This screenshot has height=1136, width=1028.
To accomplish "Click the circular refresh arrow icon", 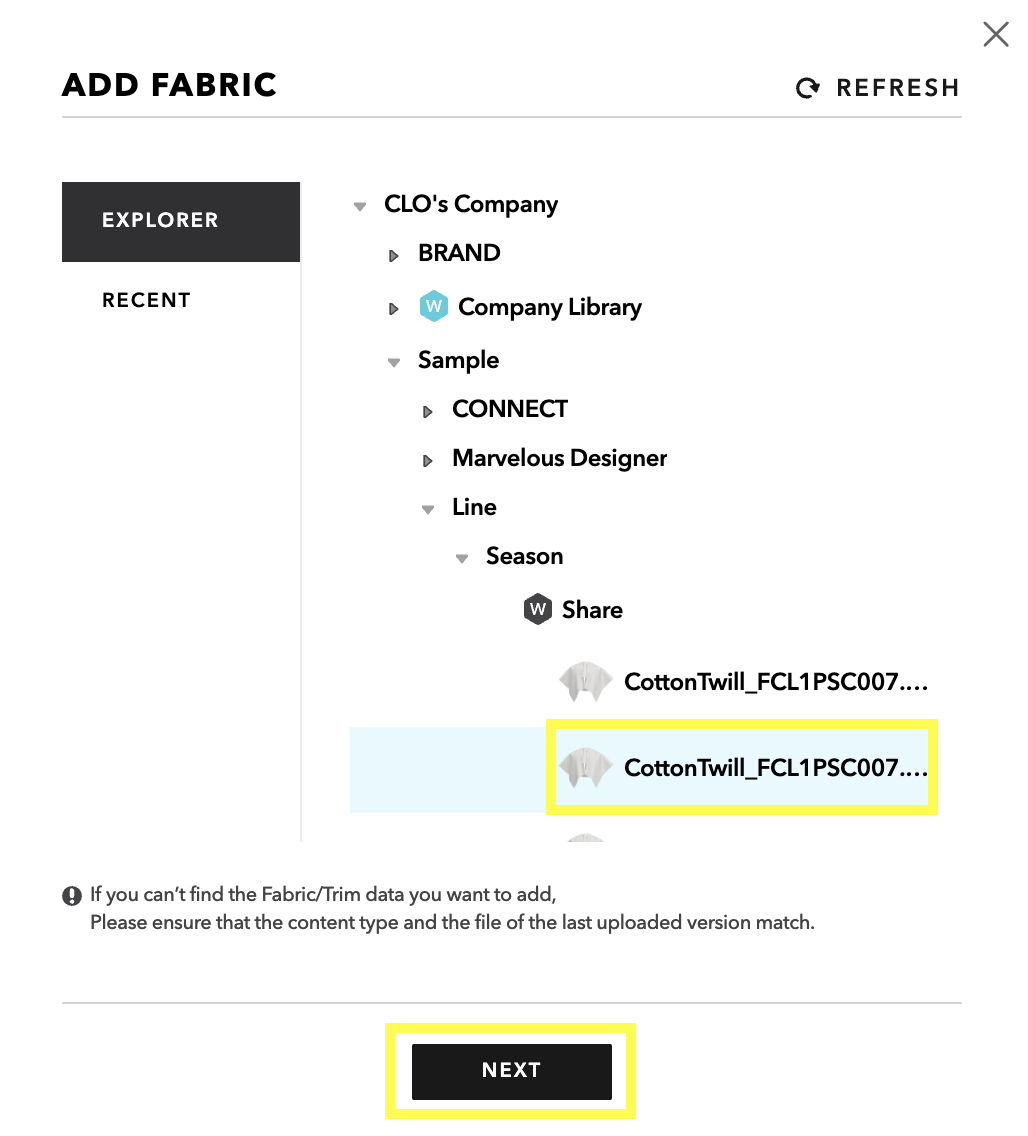I will click(807, 88).
